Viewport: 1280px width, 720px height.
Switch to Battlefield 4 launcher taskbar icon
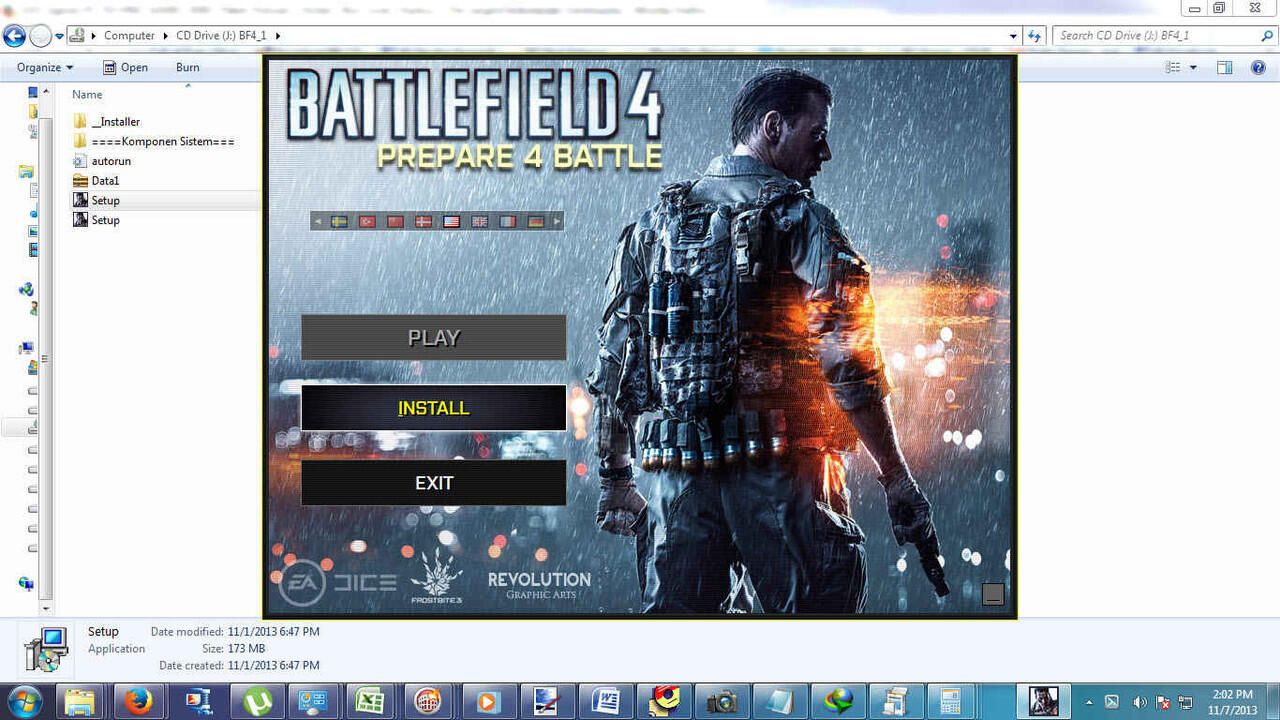point(1043,702)
